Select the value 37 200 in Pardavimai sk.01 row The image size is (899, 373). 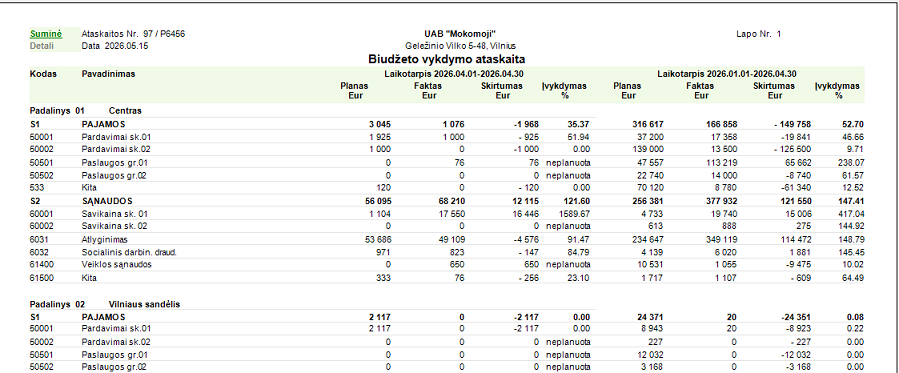click(651, 138)
